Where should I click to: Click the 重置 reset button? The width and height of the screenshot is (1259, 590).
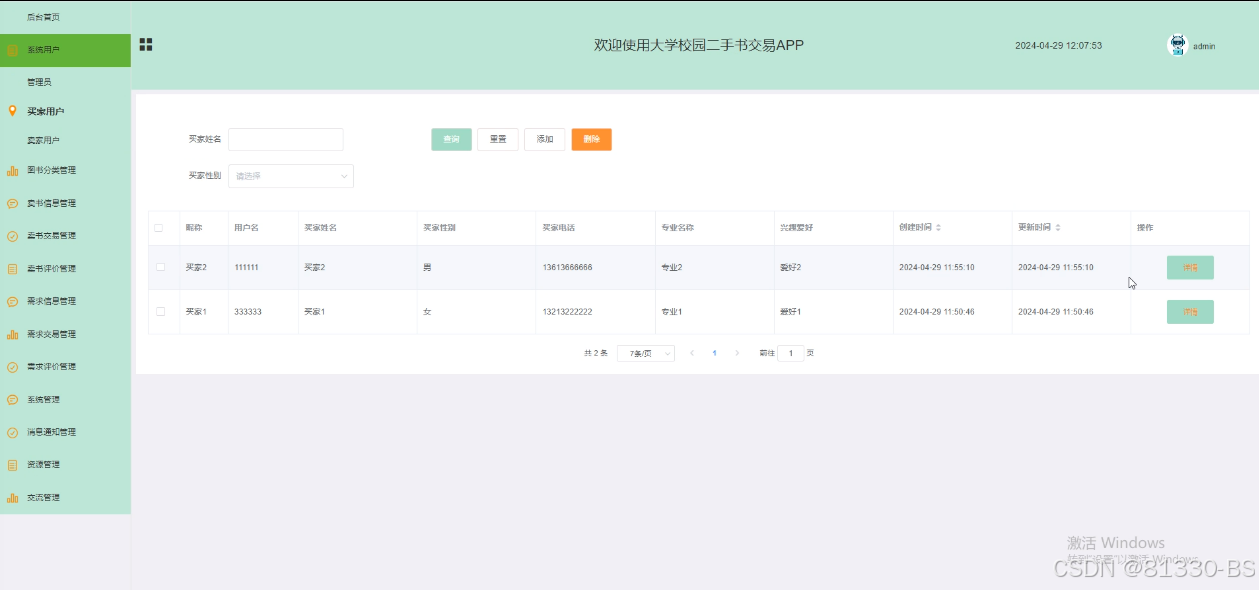(x=498, y=139)
